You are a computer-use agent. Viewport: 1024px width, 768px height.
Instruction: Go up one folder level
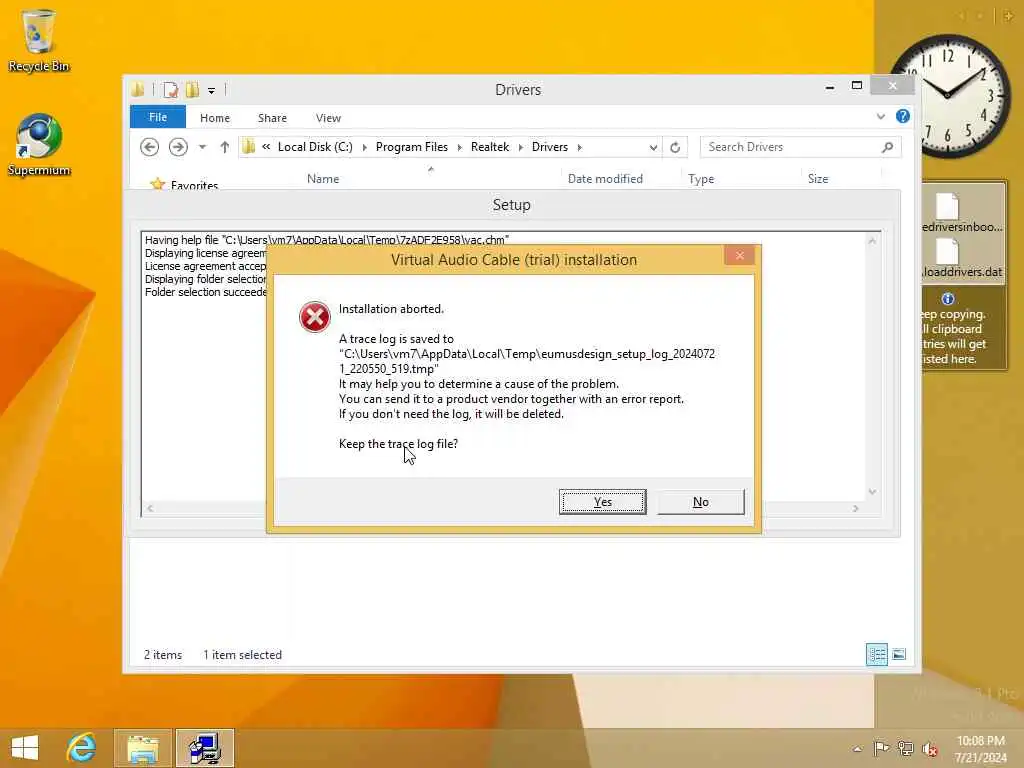(x=225, y=147)
